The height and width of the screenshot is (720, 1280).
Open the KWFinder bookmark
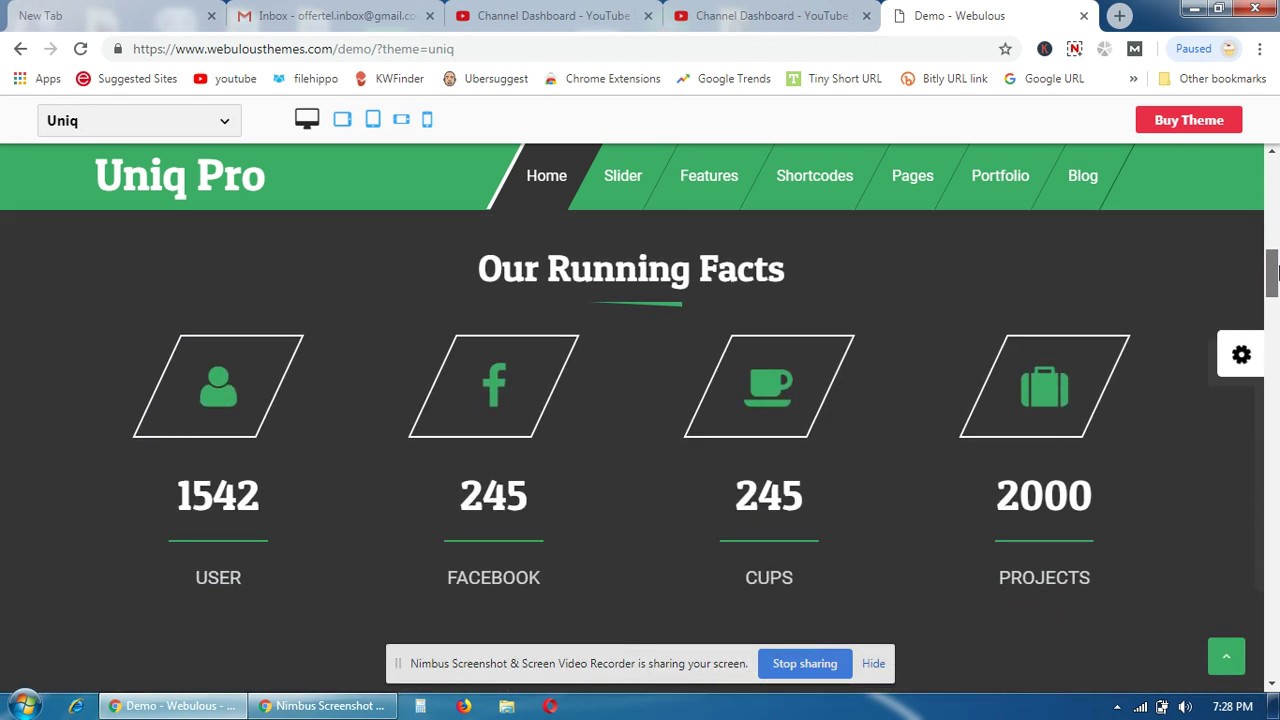pos(389,79)
